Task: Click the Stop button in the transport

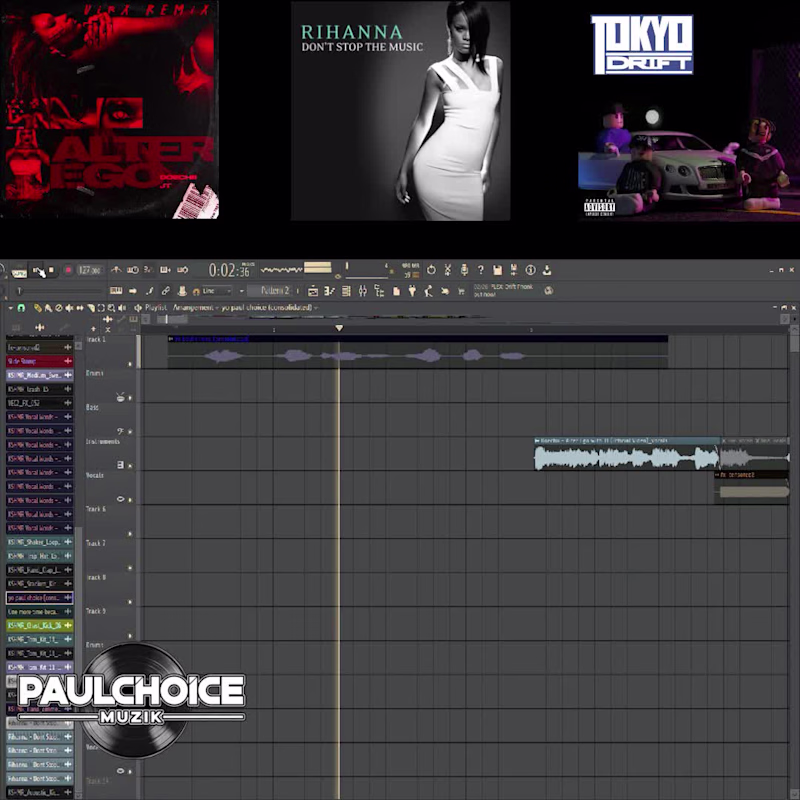Action: coord(51,270)
